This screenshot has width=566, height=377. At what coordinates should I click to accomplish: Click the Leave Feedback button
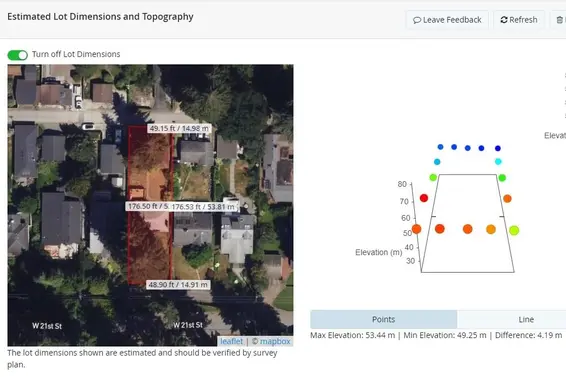(x=447, y=20)
